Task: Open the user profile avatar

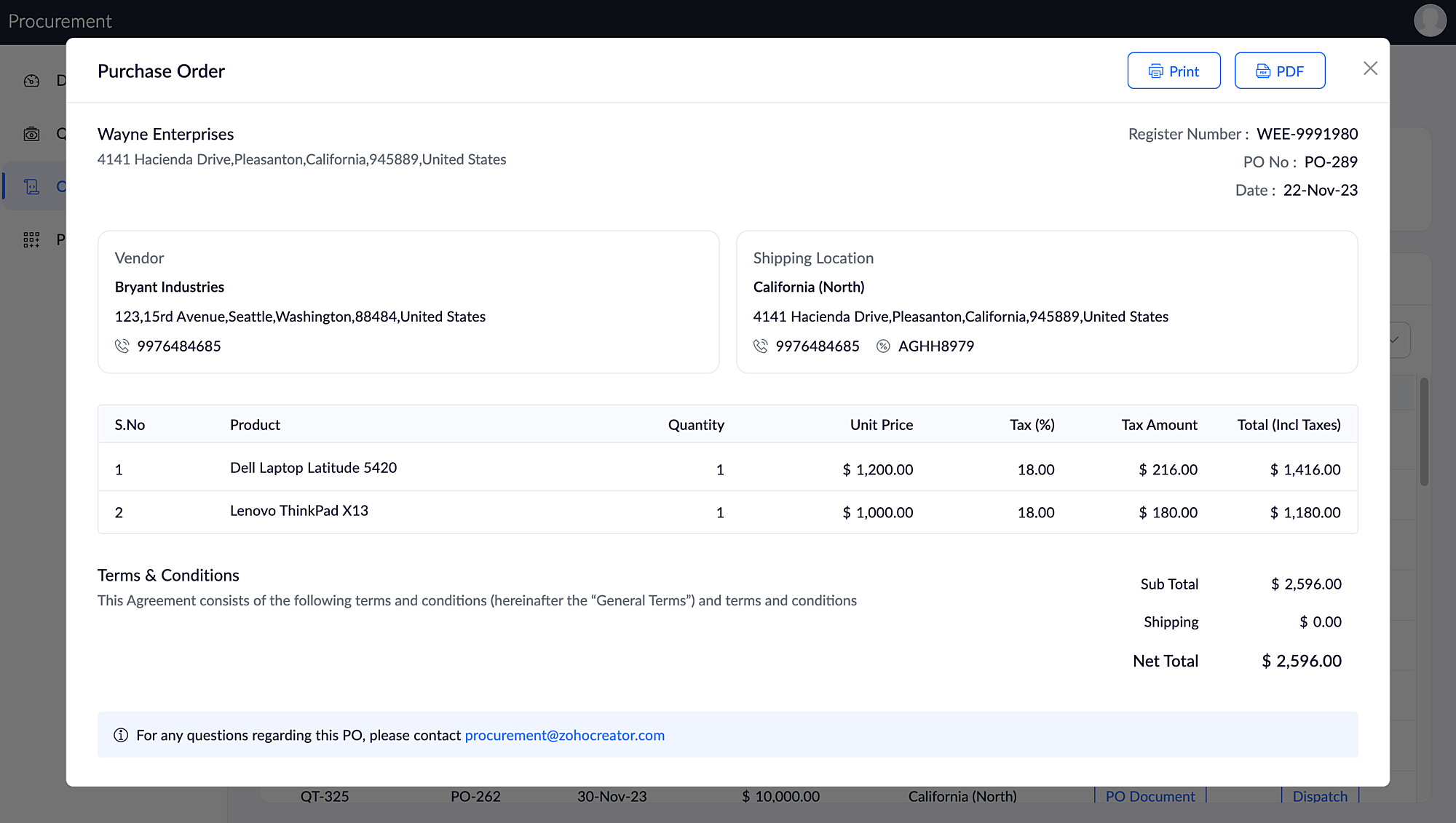Action: pos(1430,20)
